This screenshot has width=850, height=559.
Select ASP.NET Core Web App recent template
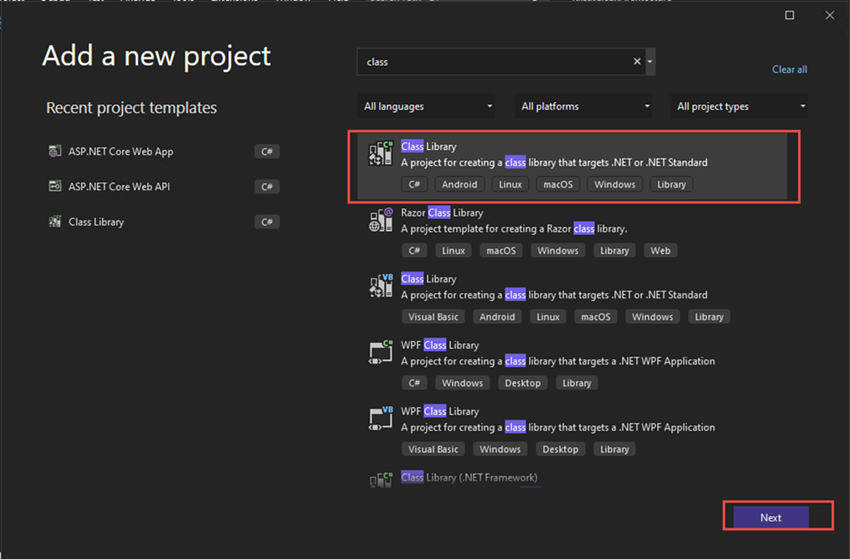[x=120, y=152]
